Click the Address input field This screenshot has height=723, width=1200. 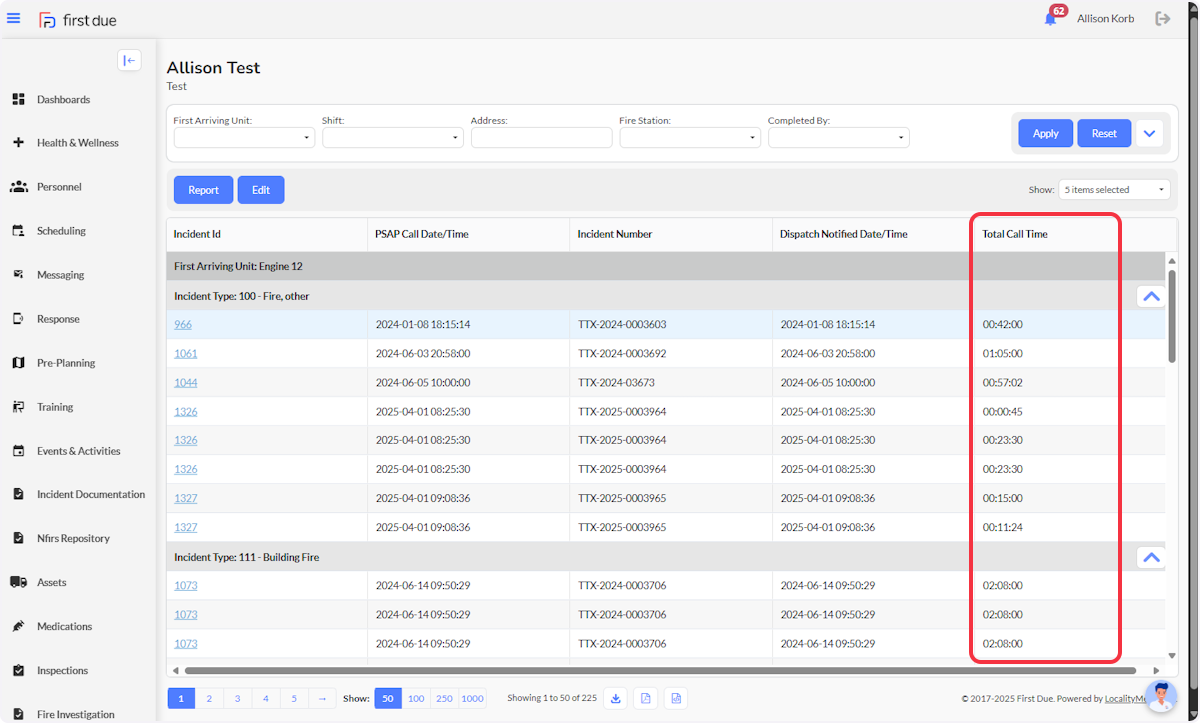(x=541, y=138)
